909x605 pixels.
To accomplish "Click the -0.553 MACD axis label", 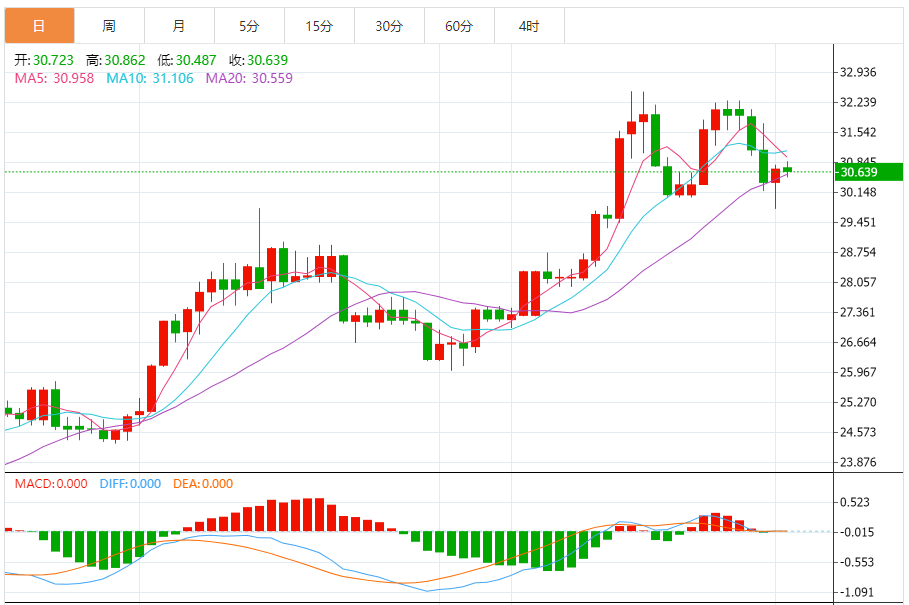I will point(856,563).
